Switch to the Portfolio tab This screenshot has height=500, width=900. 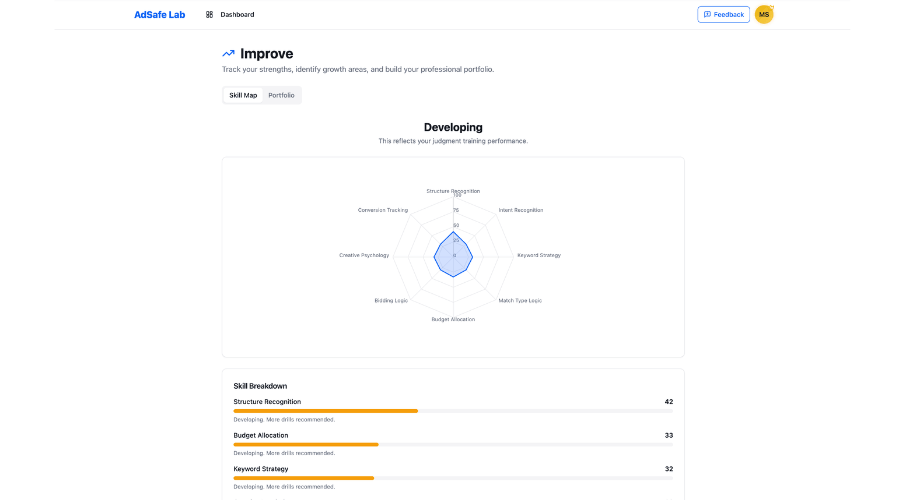[281, 95]
